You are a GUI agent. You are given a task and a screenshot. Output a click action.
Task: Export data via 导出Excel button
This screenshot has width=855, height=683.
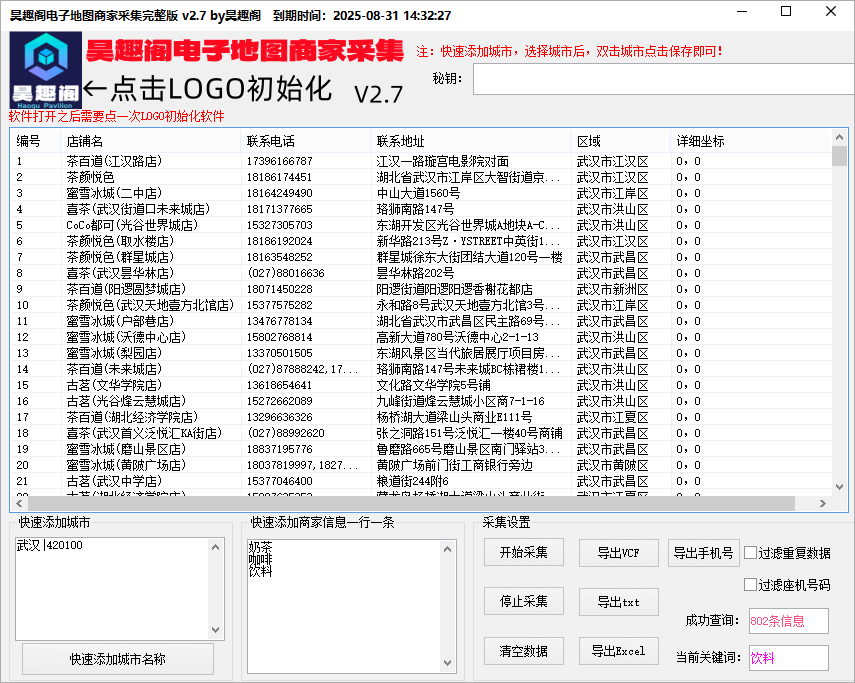coord(618,651)
